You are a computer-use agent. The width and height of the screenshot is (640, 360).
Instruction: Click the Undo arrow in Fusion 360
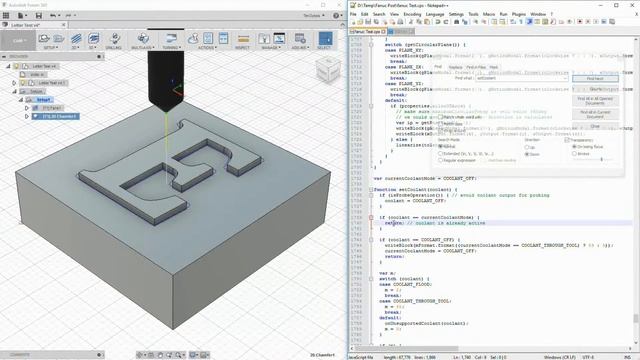(53, 16)
